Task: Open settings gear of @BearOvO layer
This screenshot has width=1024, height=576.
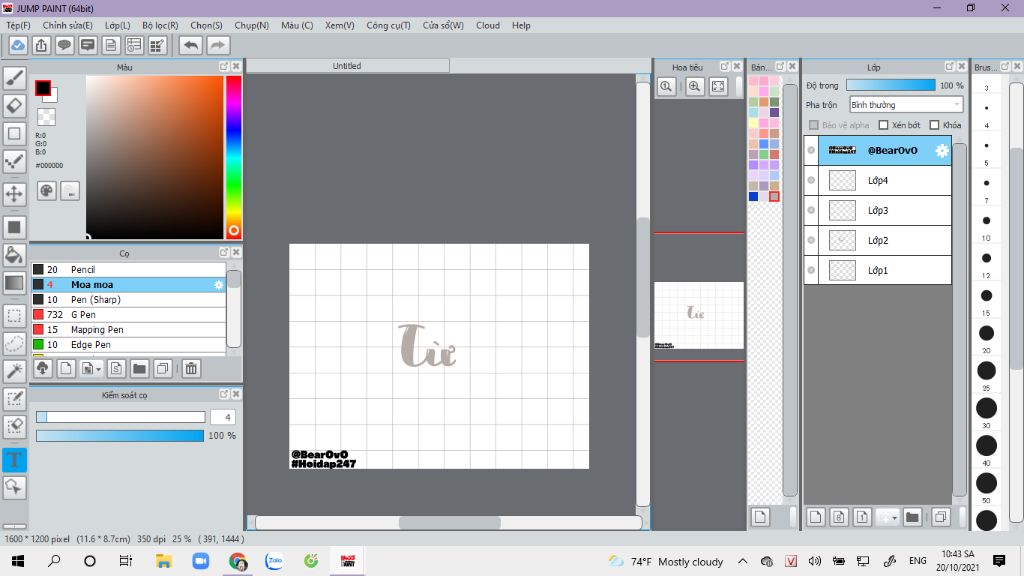Action: tap(941, 150)
